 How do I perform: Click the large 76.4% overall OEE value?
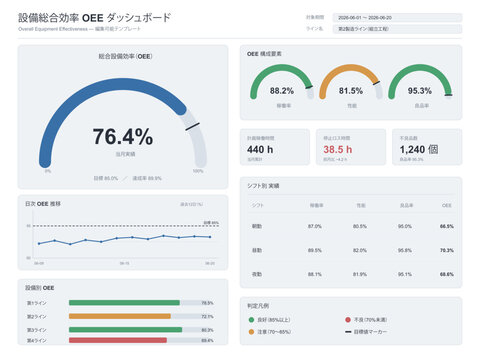coord(123,137)
